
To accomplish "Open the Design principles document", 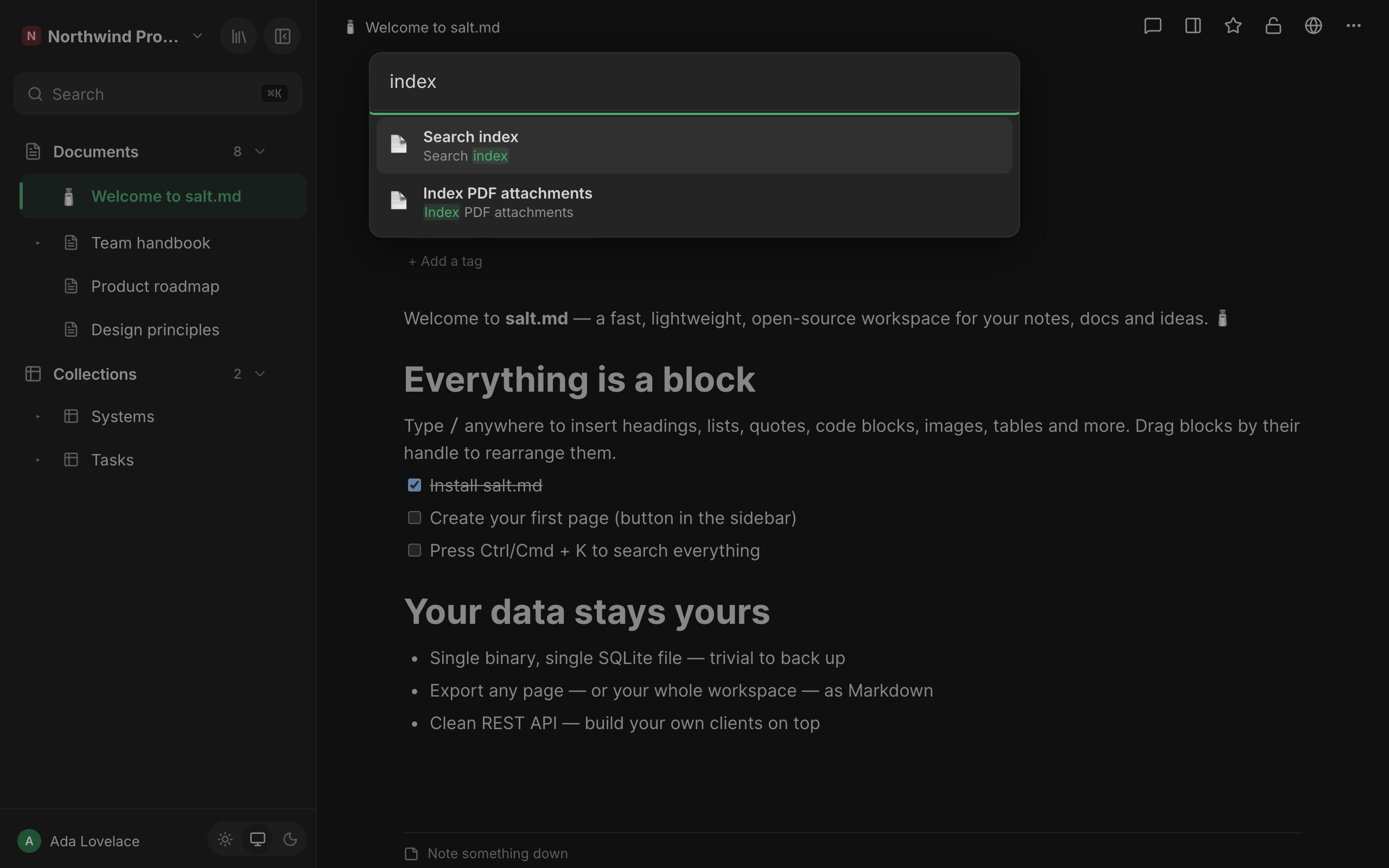I will pyautogui.click(x=155, y=329).
